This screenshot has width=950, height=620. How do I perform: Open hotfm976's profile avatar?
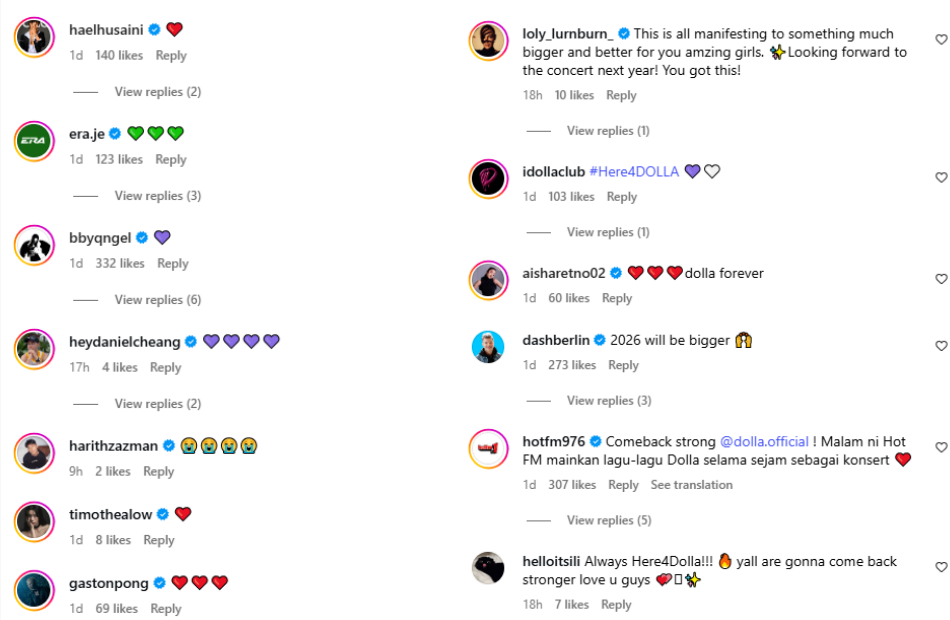pyautogui.click(x=488, y=447)
